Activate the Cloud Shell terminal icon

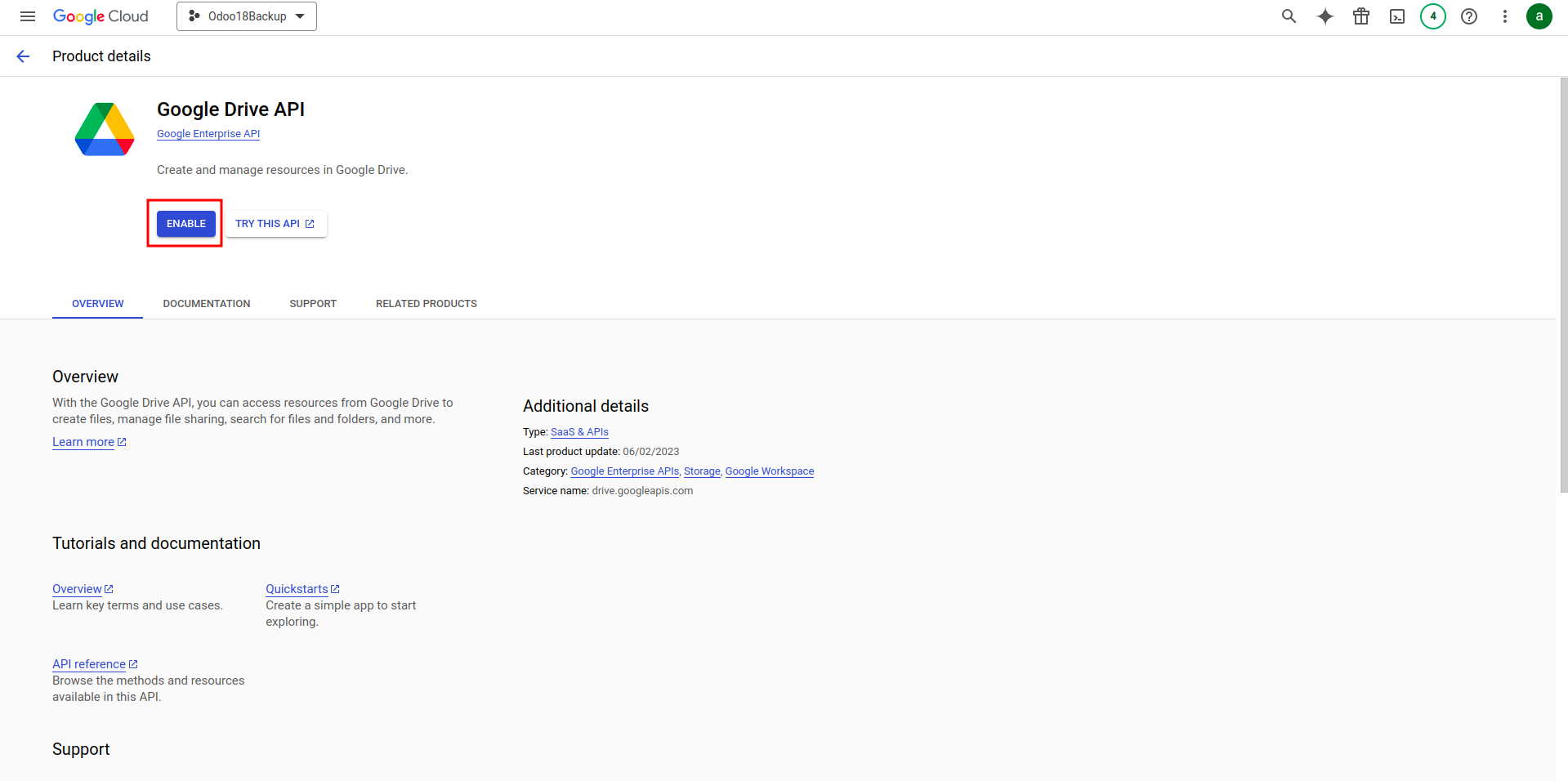1396,16
